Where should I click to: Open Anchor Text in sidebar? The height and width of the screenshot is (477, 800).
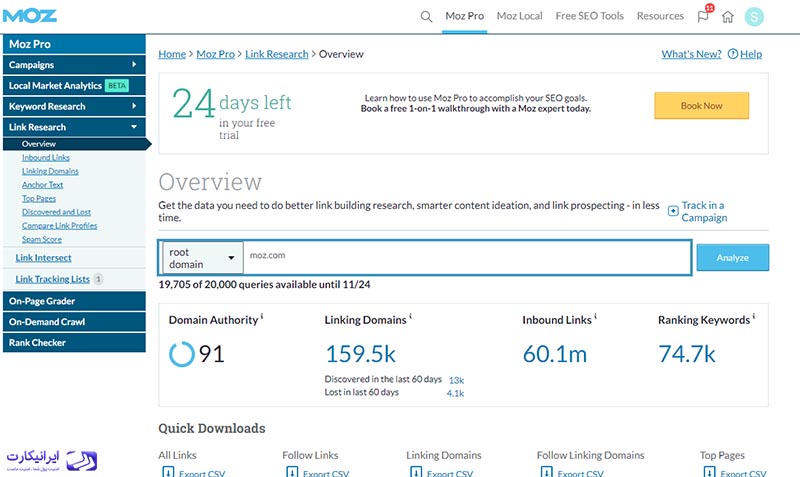tap(42, 185)
